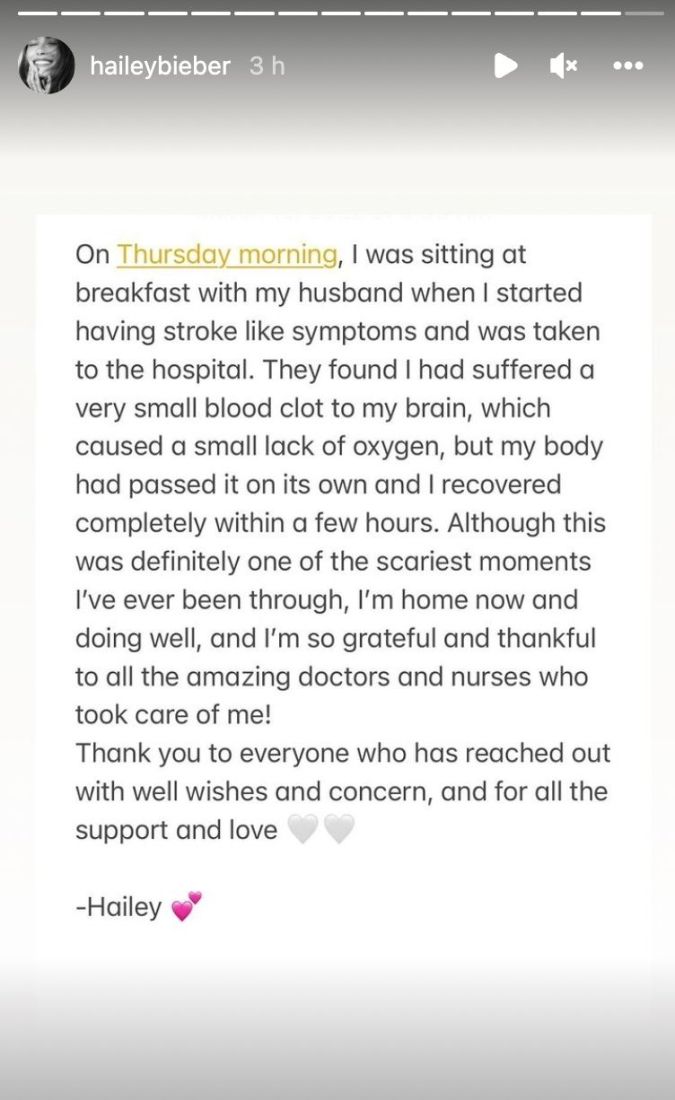Image resolution: width=675 pixels, height=1100 pixels.
Task: Click the pink double hearts emoji
Action: (186, 907)
